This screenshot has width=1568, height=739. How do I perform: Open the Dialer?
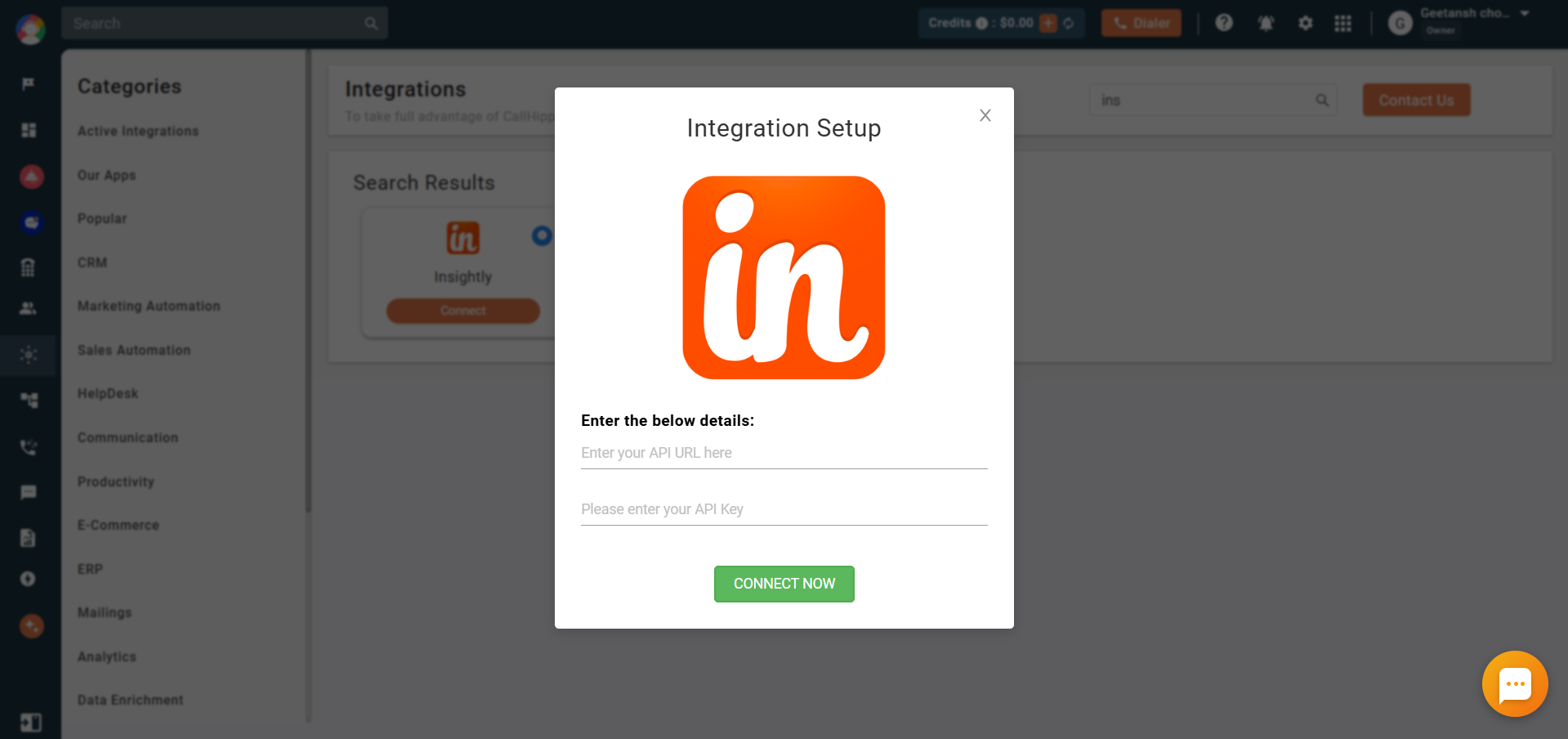(x=1141, y=23)
